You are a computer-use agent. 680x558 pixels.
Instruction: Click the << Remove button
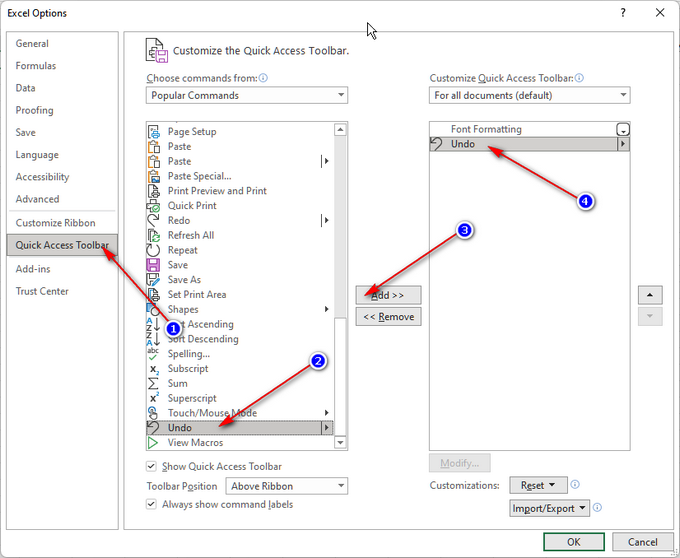pyautogui.click(x=388, y=317)
